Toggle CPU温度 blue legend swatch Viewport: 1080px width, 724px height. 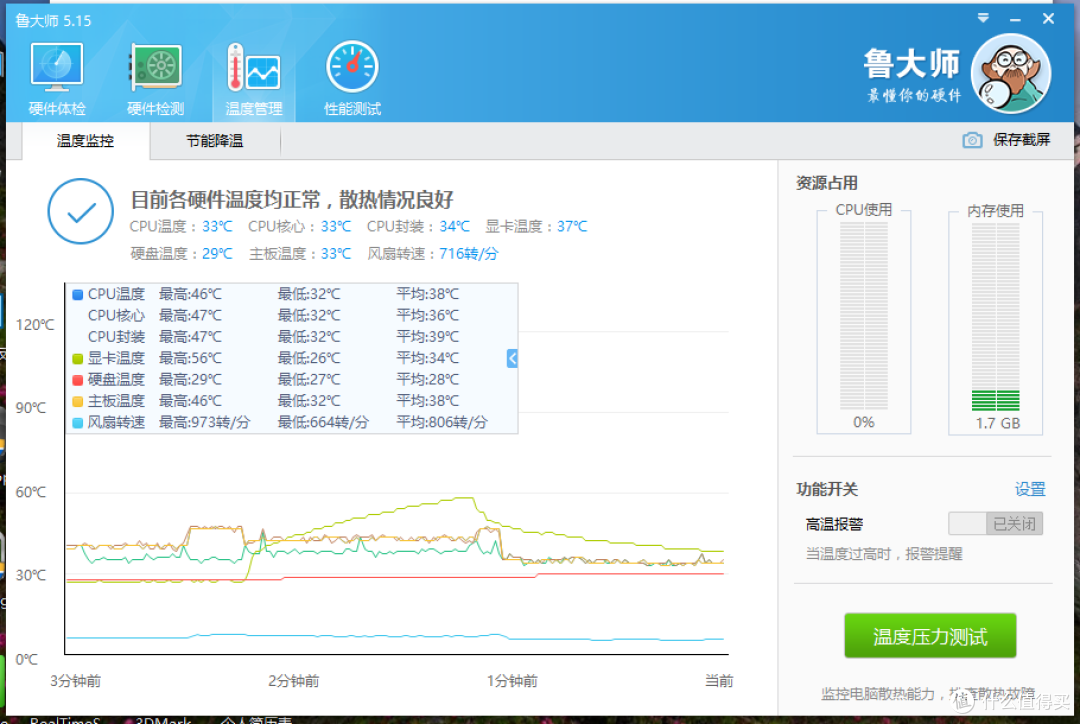point(78,295)
